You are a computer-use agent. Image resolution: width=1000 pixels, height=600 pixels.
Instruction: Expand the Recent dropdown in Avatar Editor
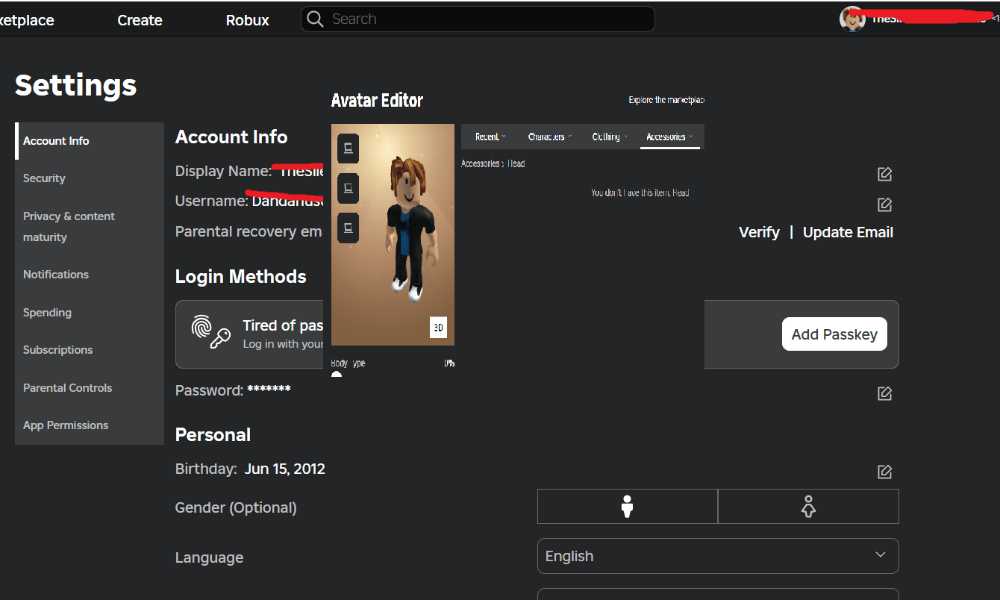coord(490,136)
